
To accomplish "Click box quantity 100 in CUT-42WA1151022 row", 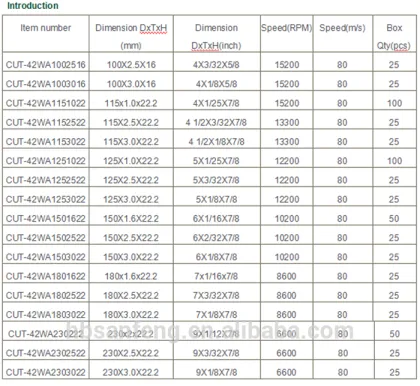I will point(394,103).
